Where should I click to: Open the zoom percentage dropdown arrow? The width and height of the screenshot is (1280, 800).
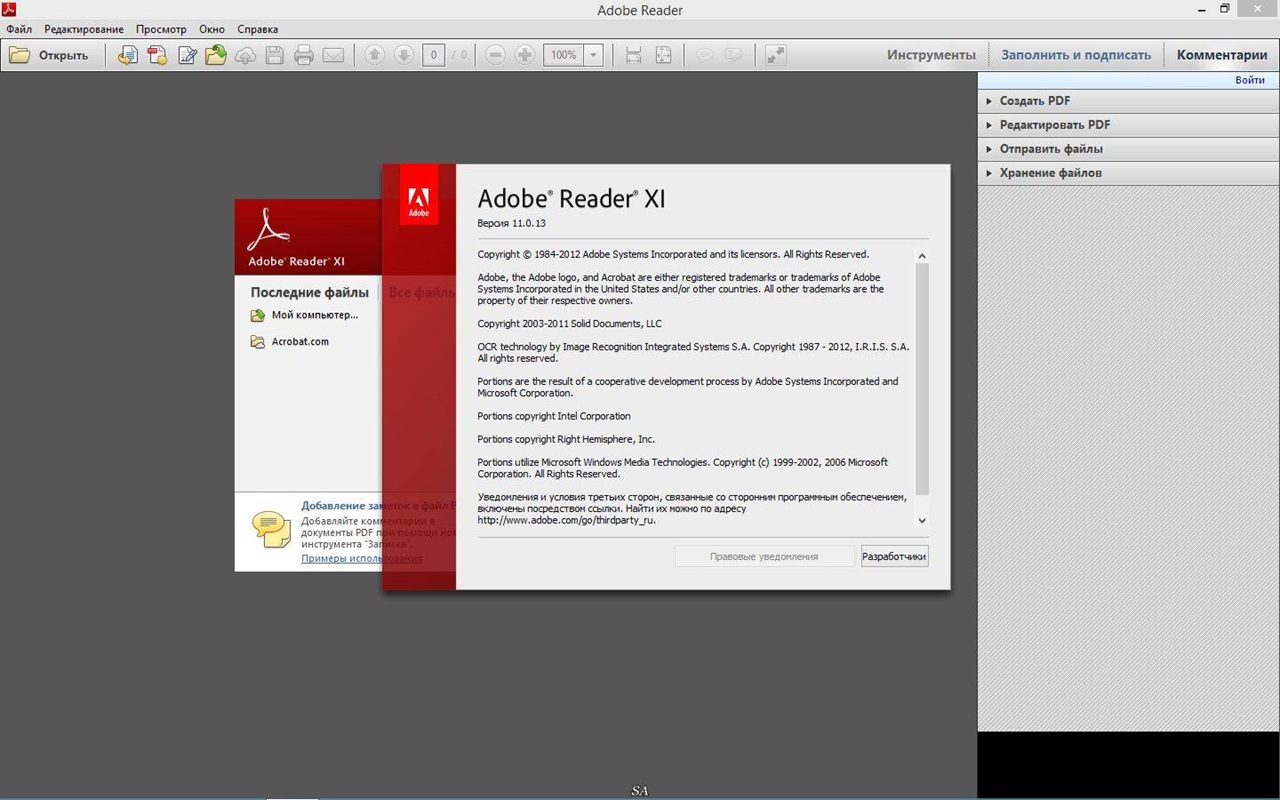coord(593,56)
